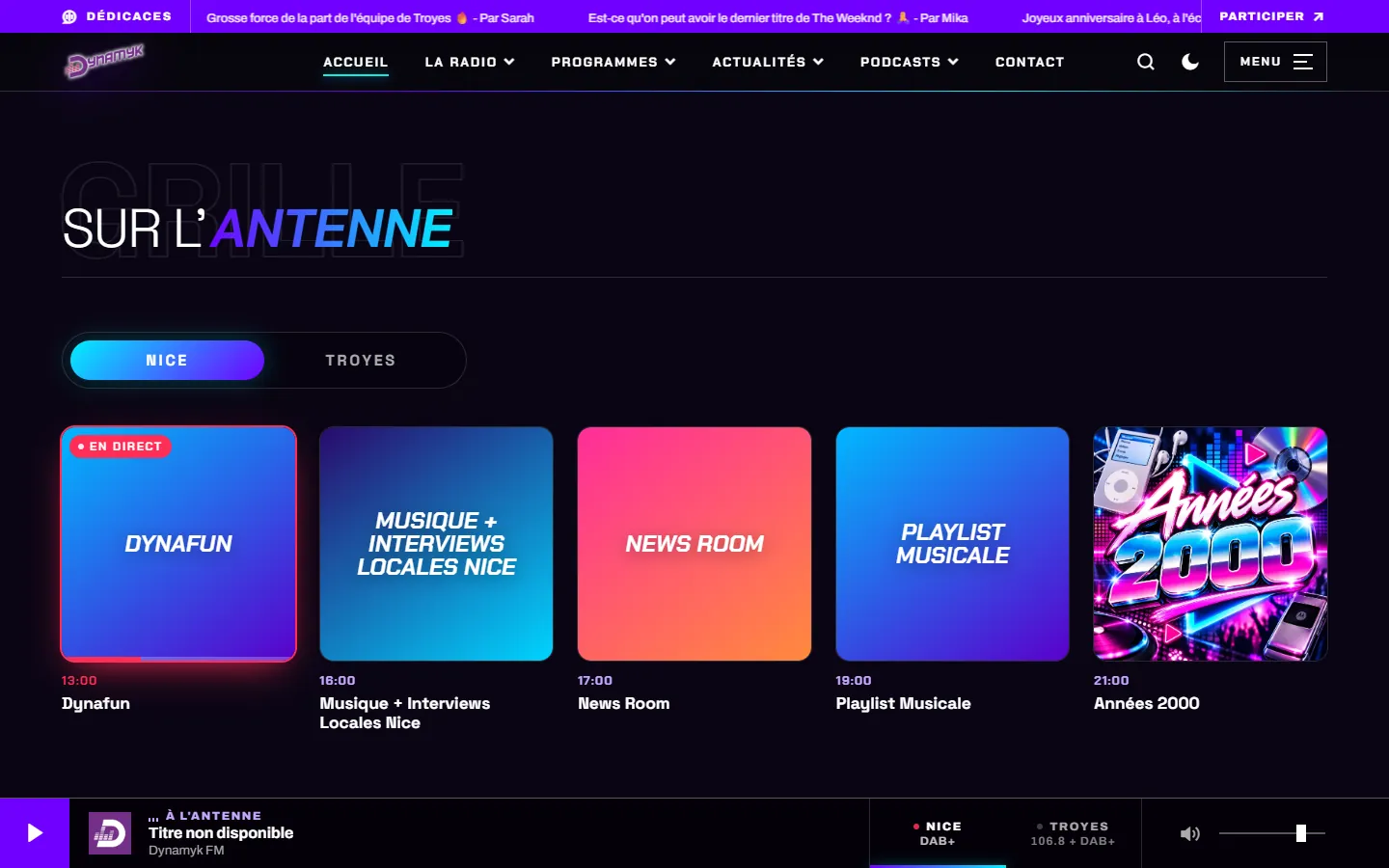Select the TROYES 106.8 + DAB+ stream

(1074, 833)
